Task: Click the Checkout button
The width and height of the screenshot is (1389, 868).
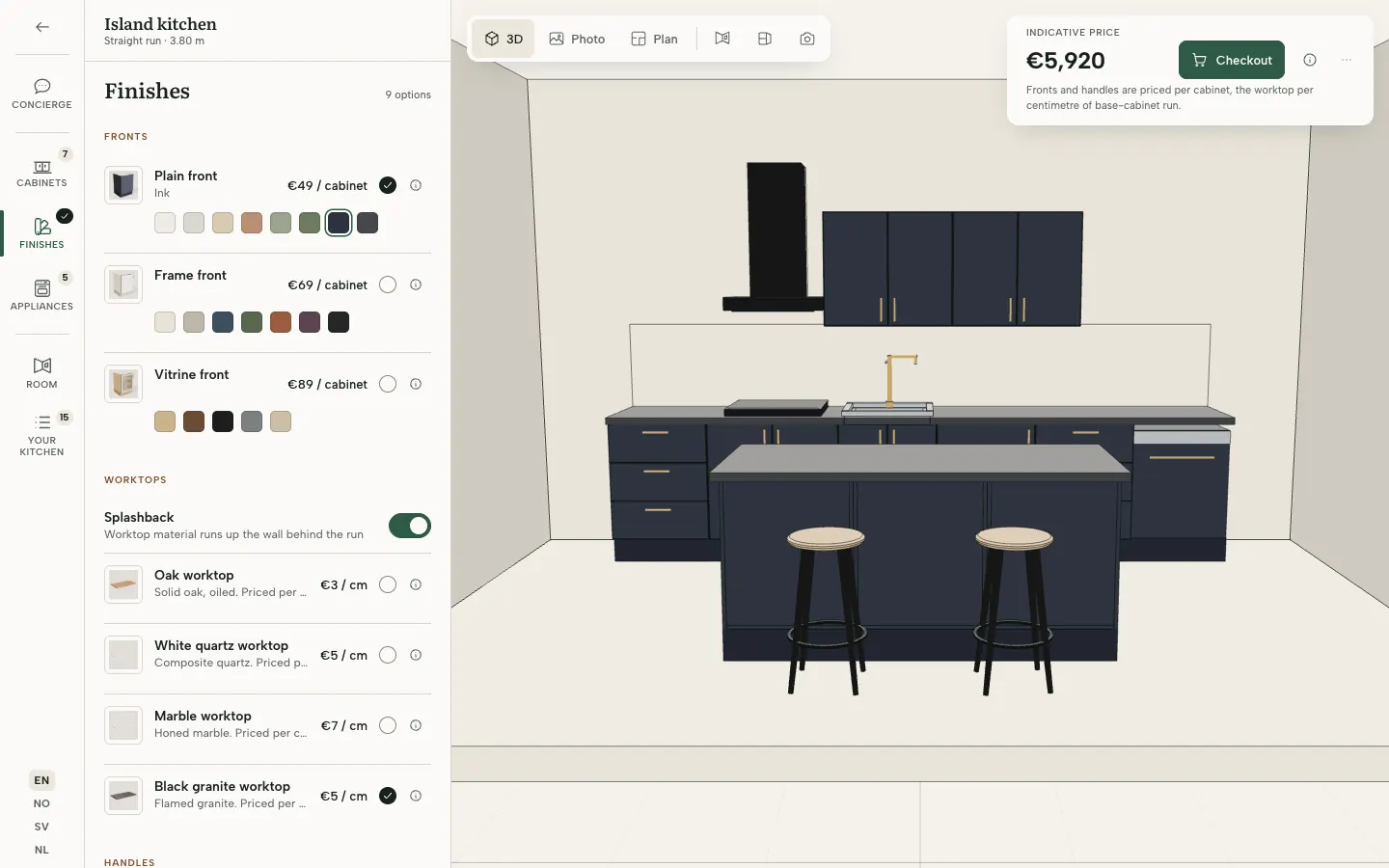Action: click(1232, 60)
